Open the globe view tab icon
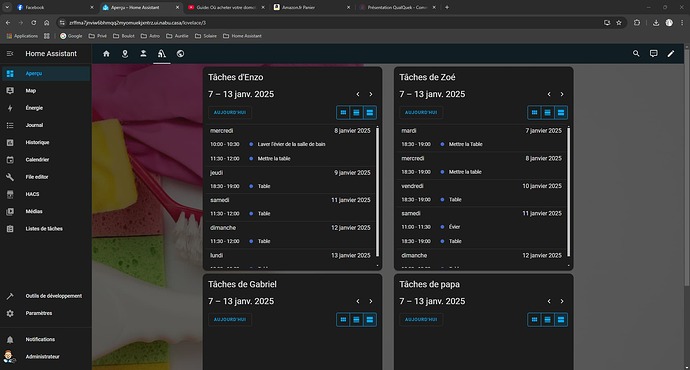 180,54
